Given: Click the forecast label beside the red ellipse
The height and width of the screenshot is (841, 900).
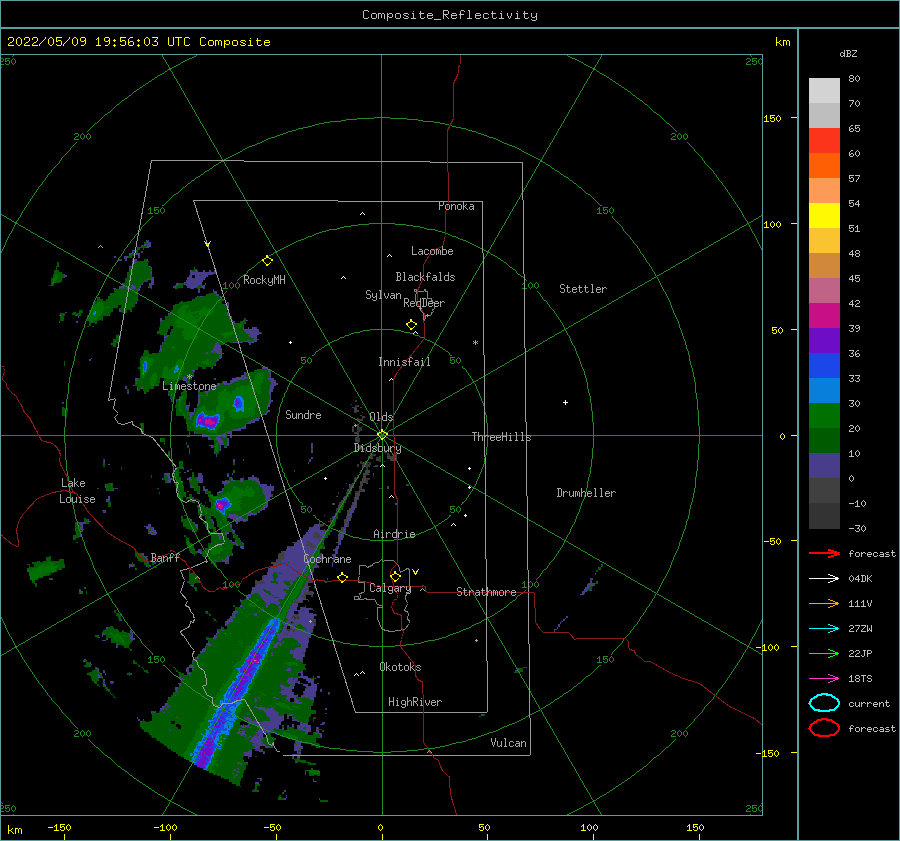Looking at the screenshot, I should pyautogui.click(x=872, y=728).
